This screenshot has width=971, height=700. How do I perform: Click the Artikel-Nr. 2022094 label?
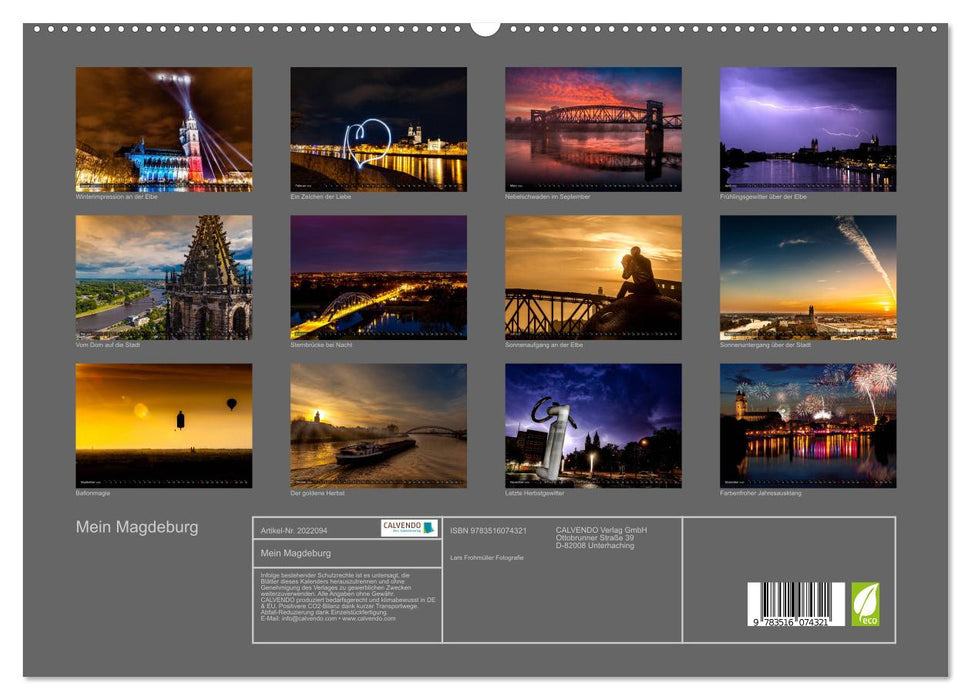[294, 530]
